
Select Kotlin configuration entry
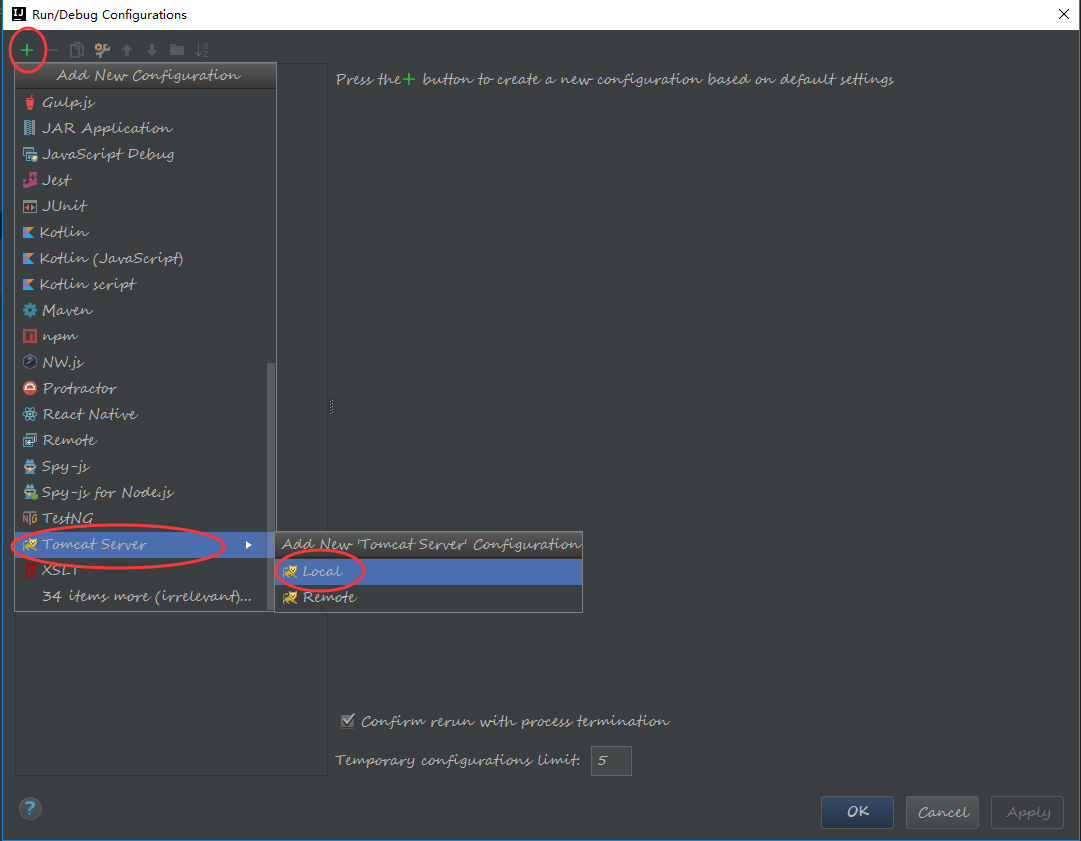145,232
